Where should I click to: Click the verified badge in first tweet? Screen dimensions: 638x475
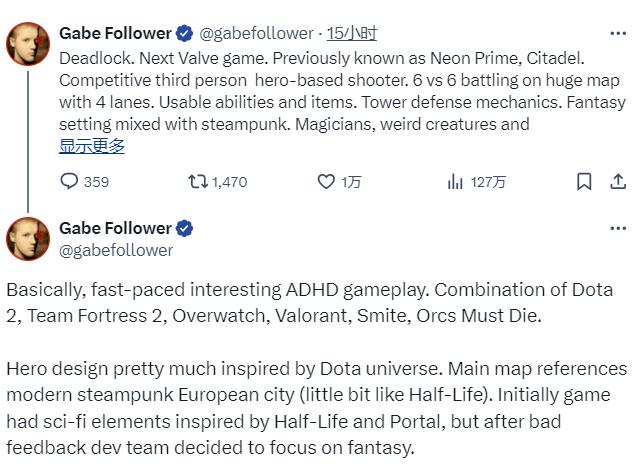185,33
